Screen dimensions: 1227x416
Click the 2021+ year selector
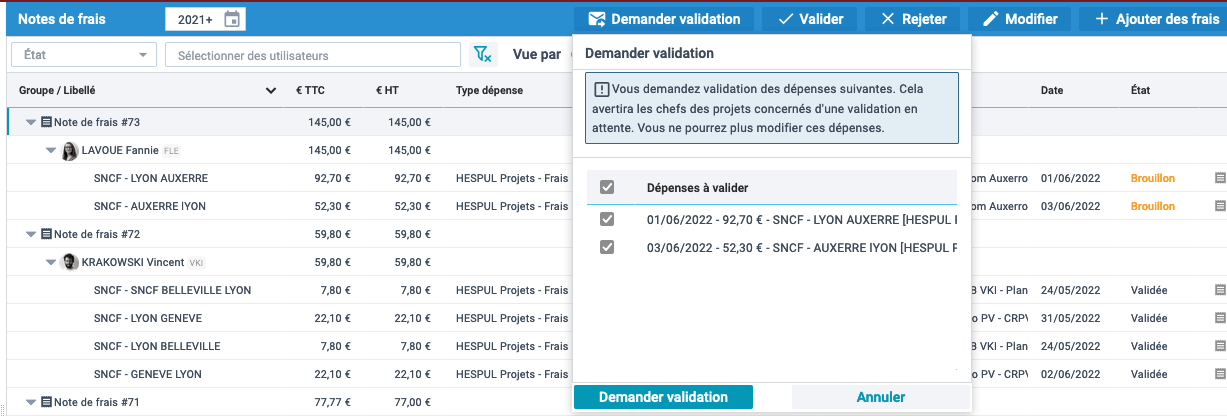(205, 19)
